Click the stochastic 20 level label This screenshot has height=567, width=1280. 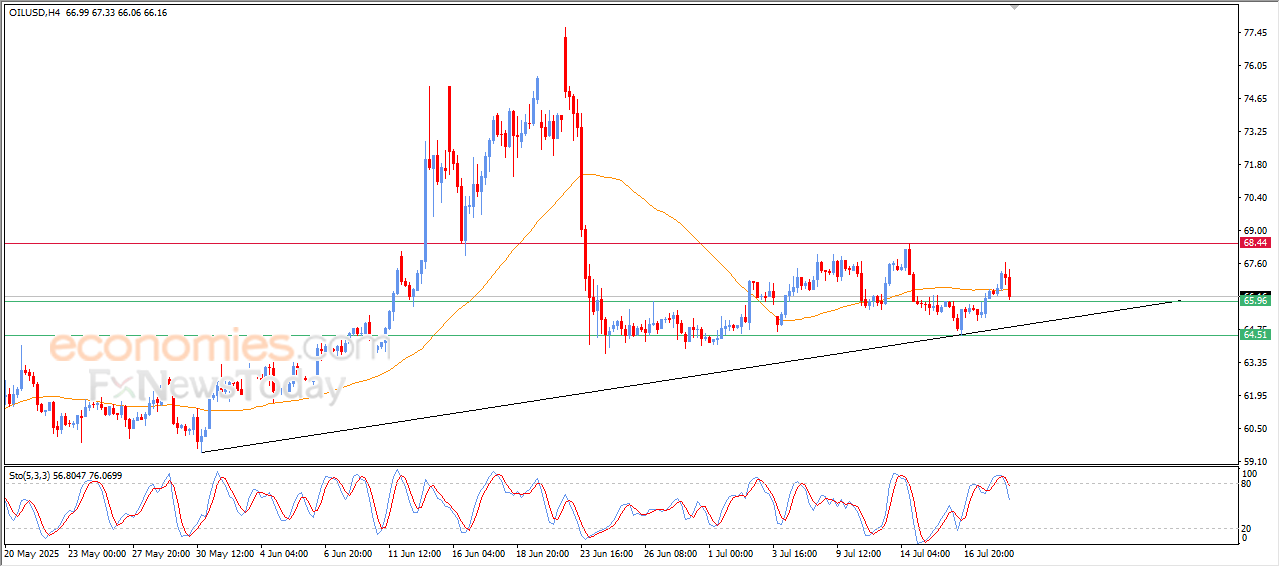pyautogui.click(x=1246, y=528)
